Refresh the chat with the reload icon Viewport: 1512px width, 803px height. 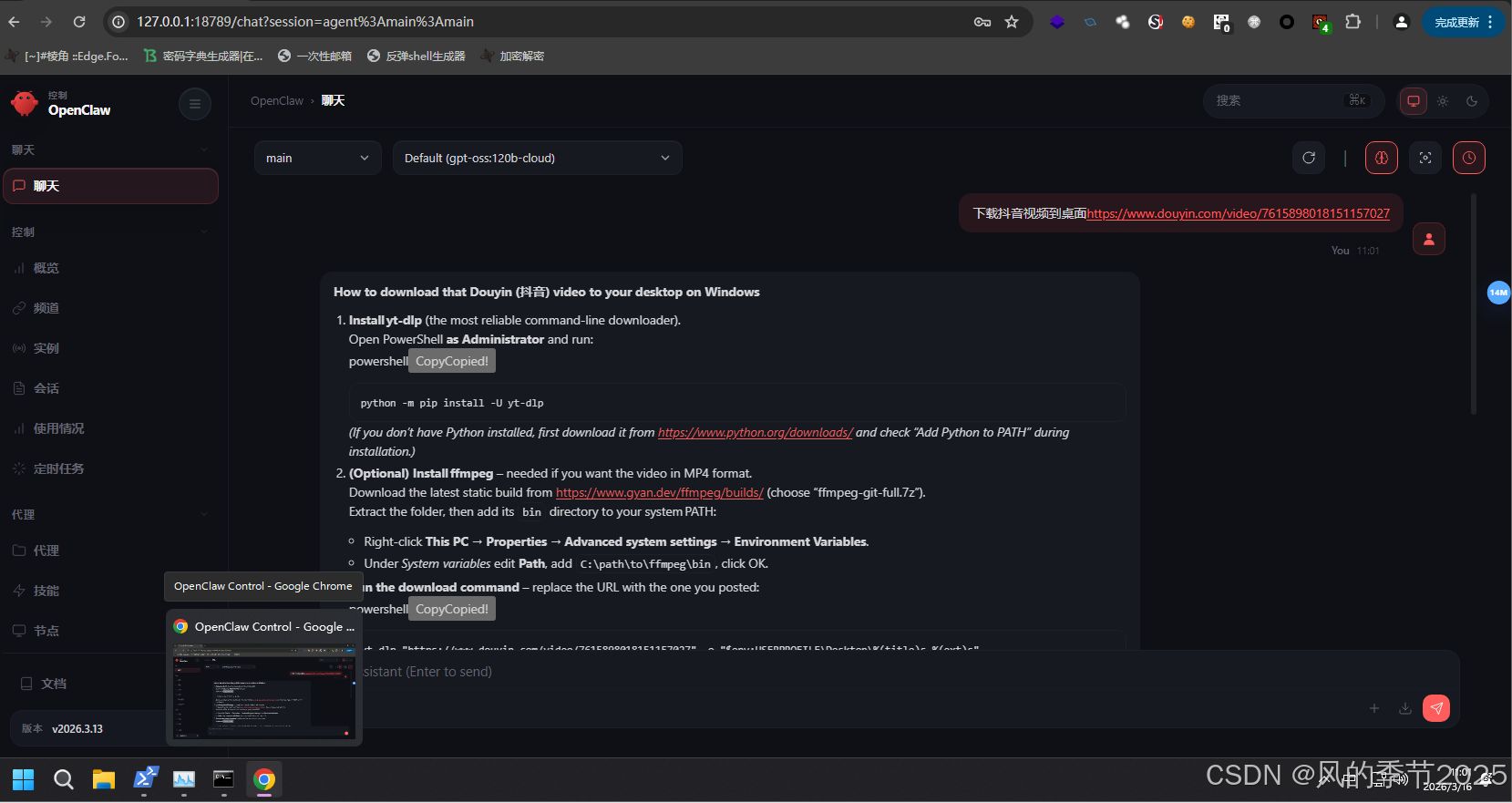[x=1309, y=158]
